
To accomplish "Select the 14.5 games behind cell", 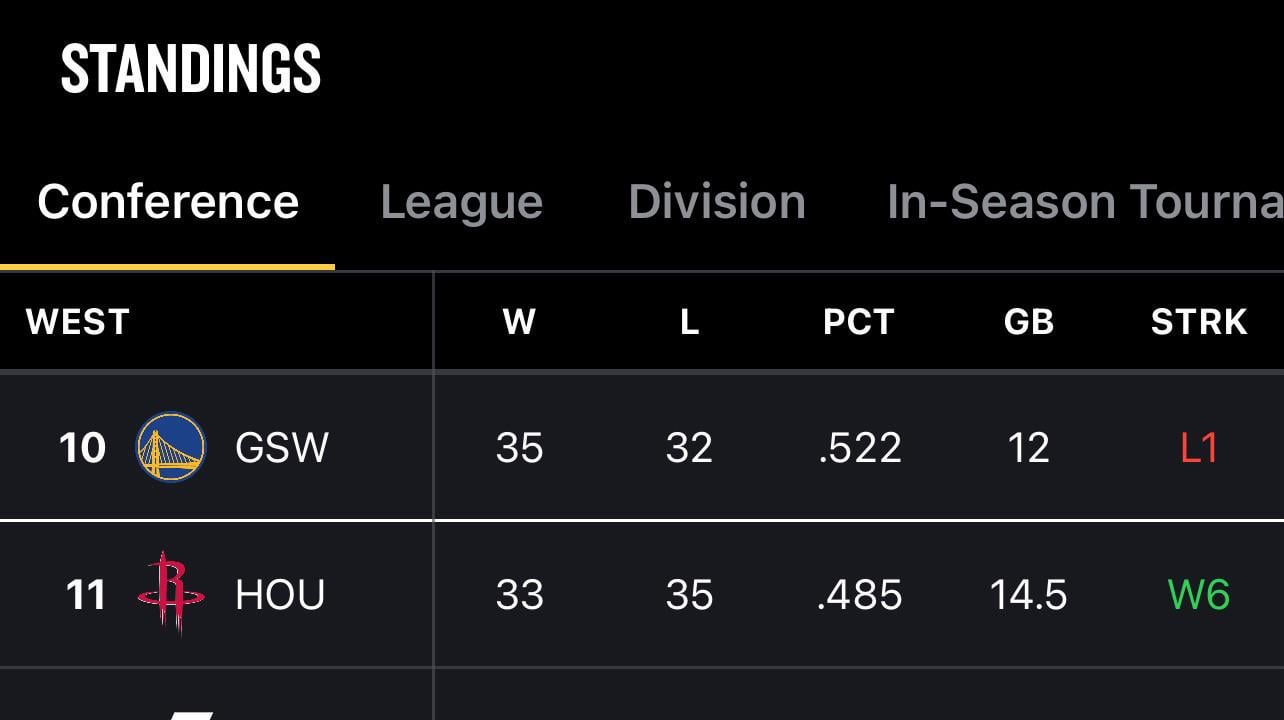I will pos(1028,595).
